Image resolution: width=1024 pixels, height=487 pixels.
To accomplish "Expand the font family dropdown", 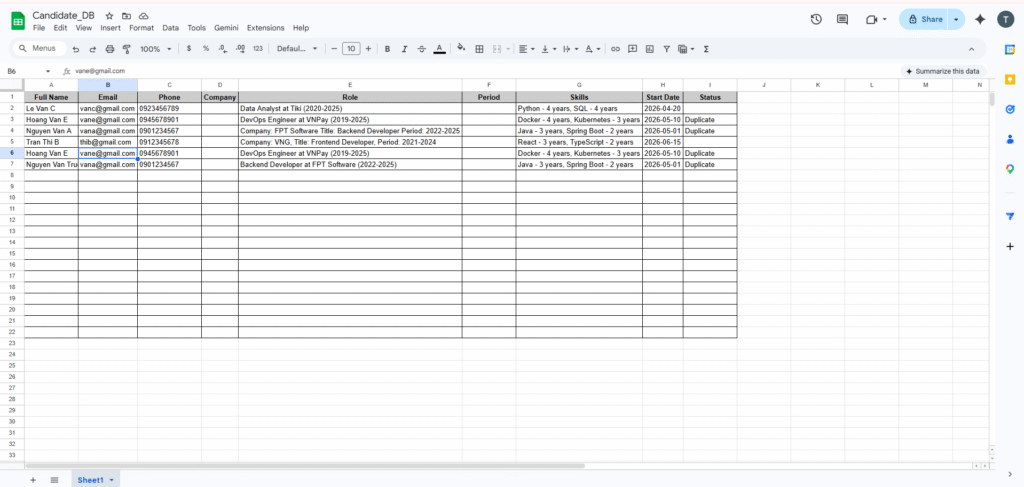I will pos(296,48).
